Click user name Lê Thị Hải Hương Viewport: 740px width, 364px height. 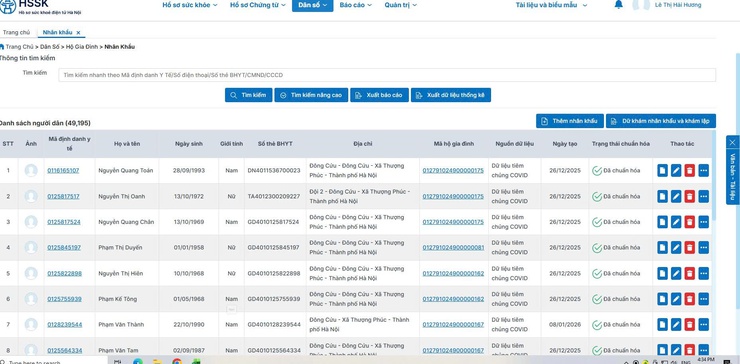(678, 5)
